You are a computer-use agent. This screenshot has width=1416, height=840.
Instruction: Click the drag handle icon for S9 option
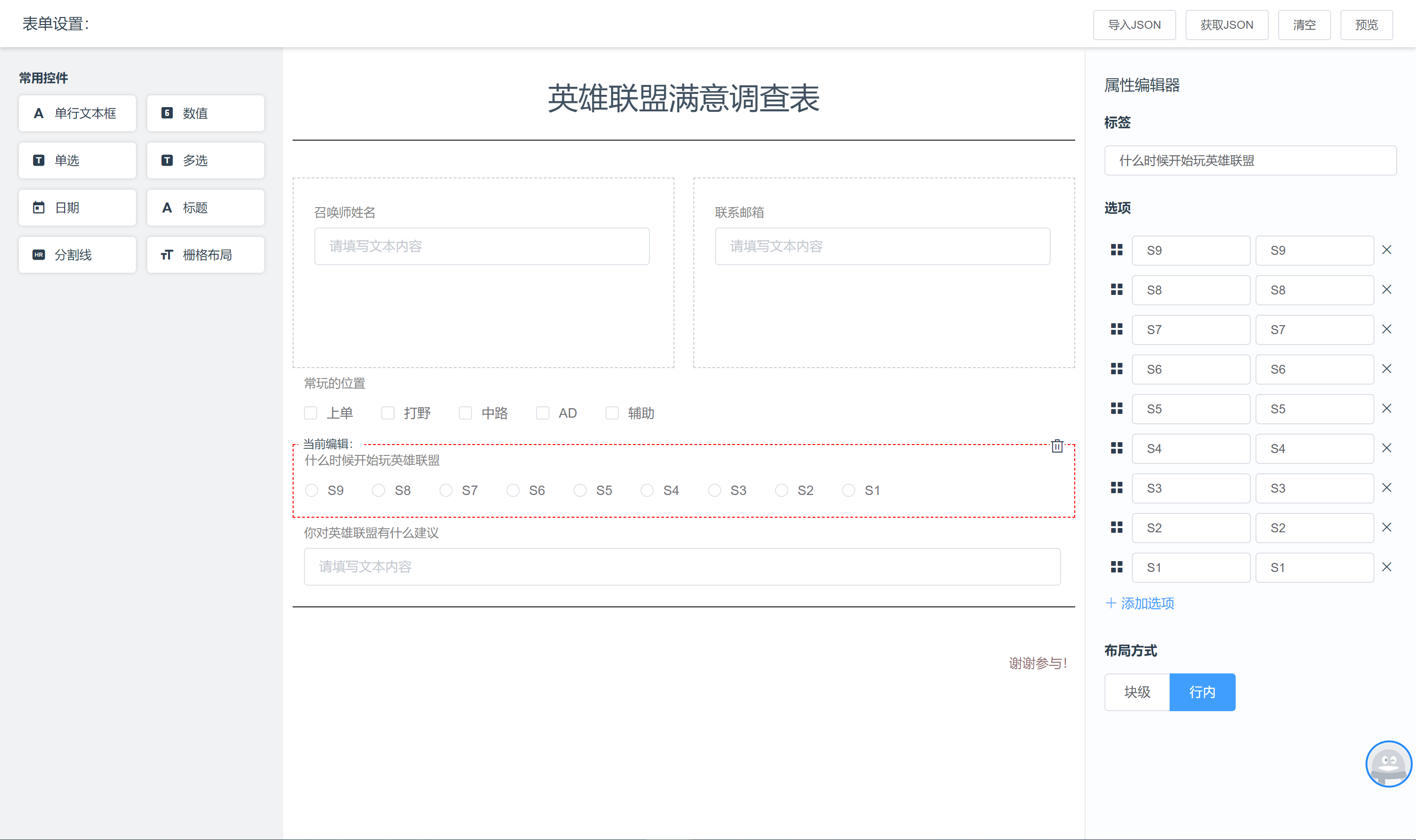pos(1116,250)
